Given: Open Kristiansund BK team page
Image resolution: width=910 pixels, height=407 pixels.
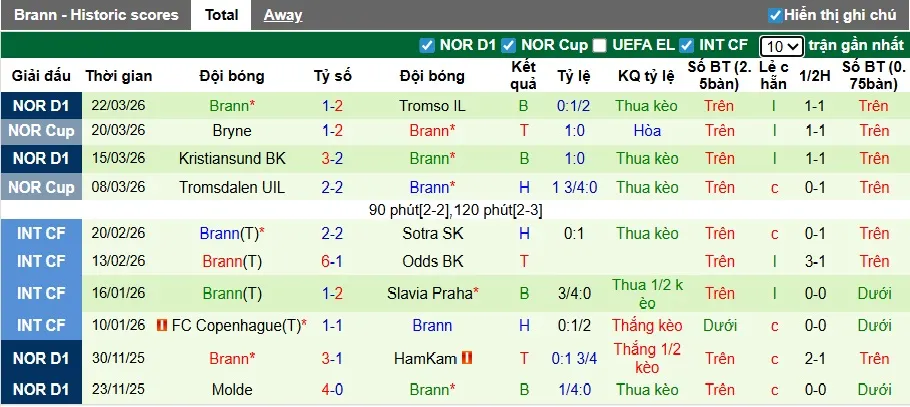Looking at the screenshot, I should coord(232,158).
